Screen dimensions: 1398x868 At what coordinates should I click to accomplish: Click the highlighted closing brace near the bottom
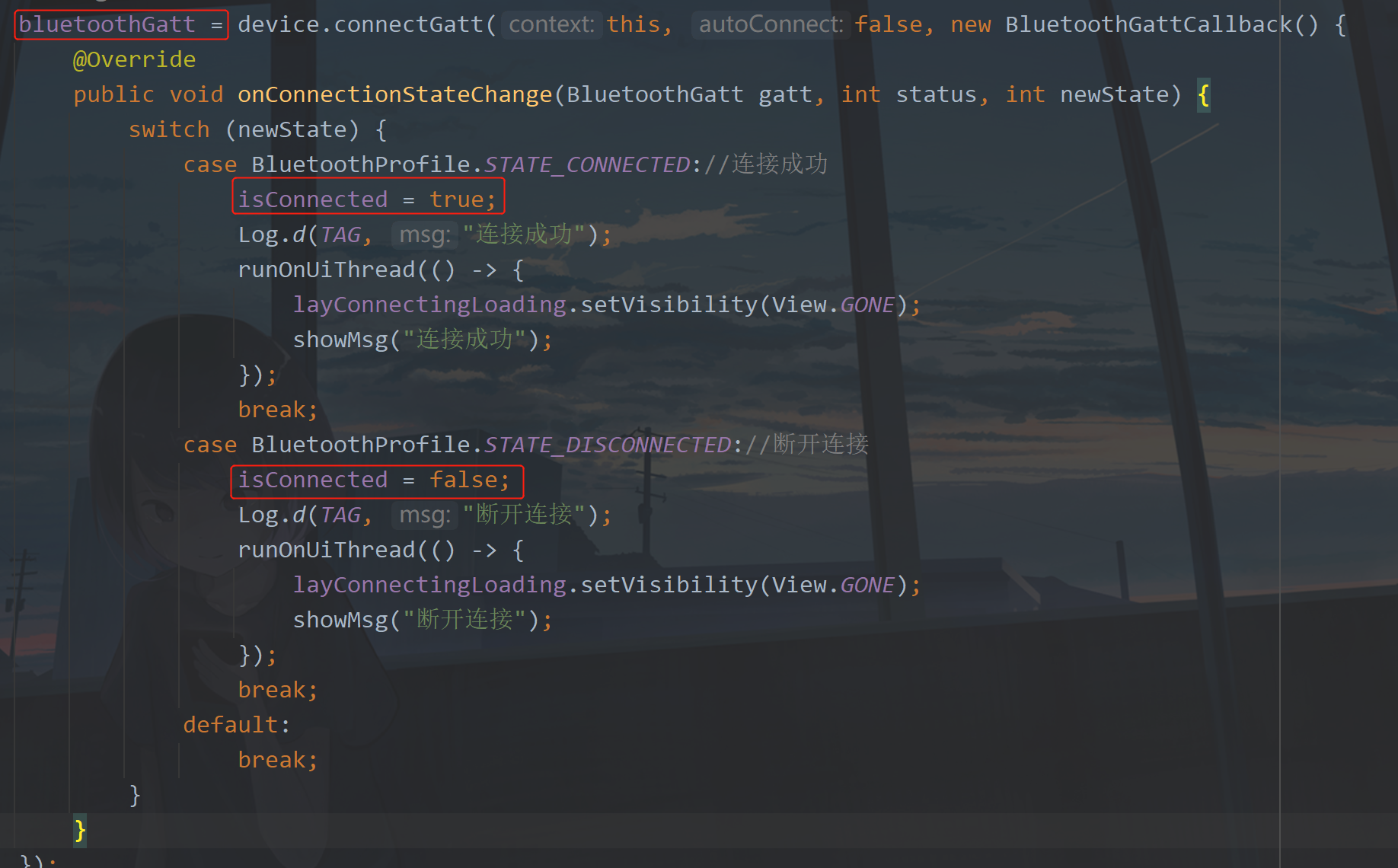[78, 830]
